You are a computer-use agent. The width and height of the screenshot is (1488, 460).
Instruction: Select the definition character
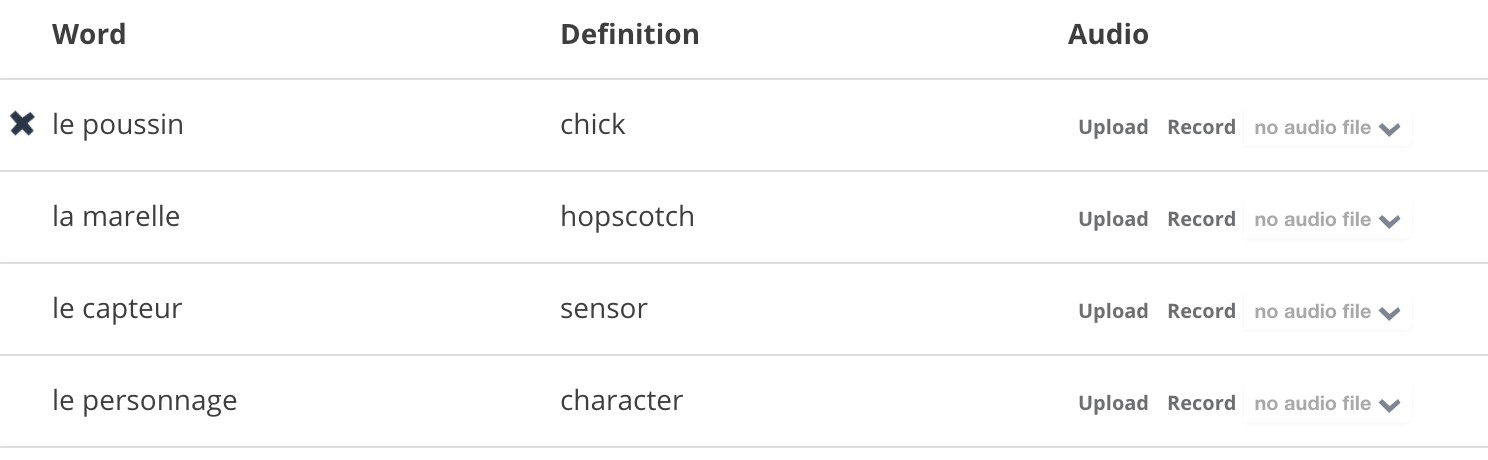tap(621, 401)
